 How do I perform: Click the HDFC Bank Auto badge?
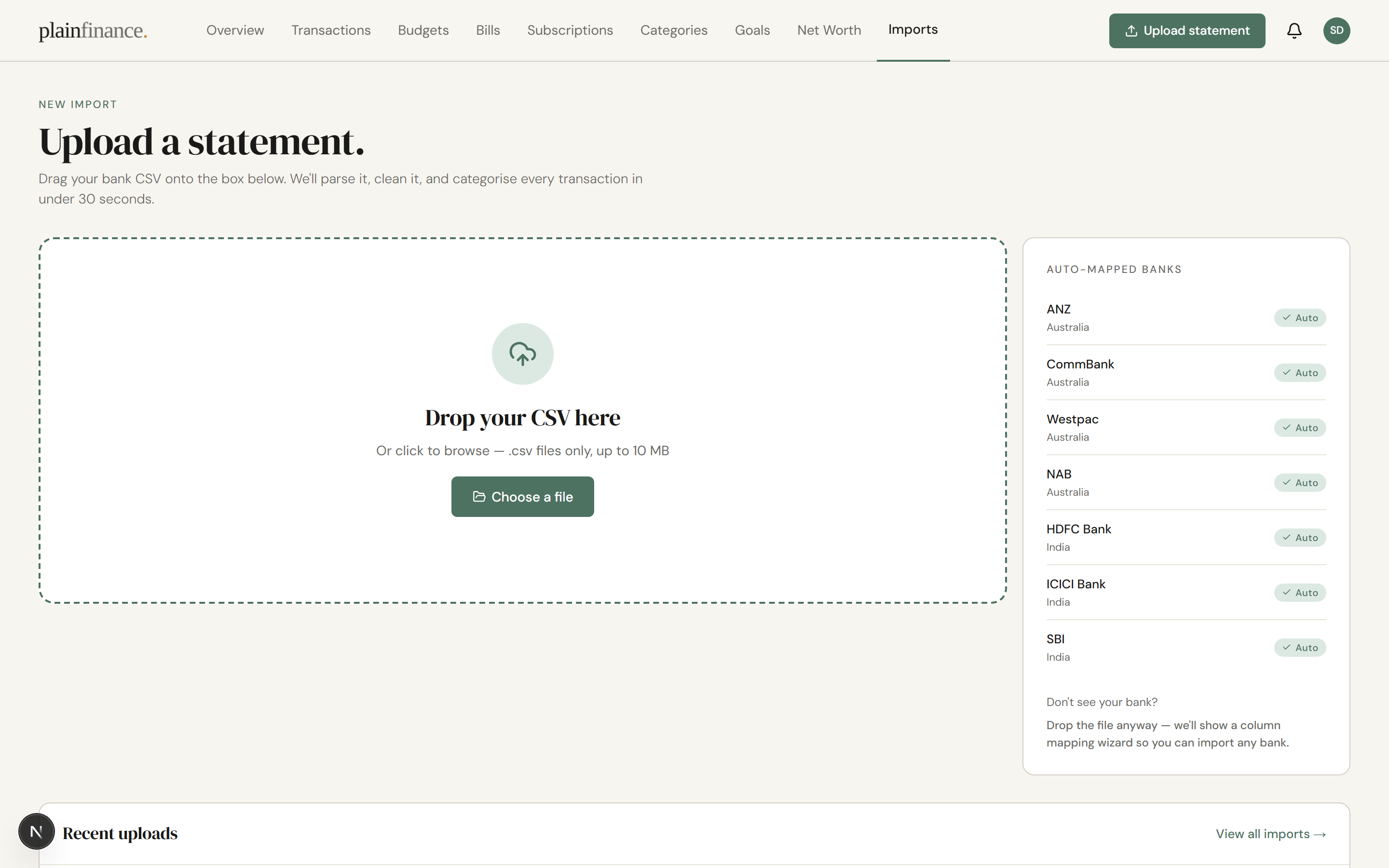pyautogui.click(x=1300, y=538)
